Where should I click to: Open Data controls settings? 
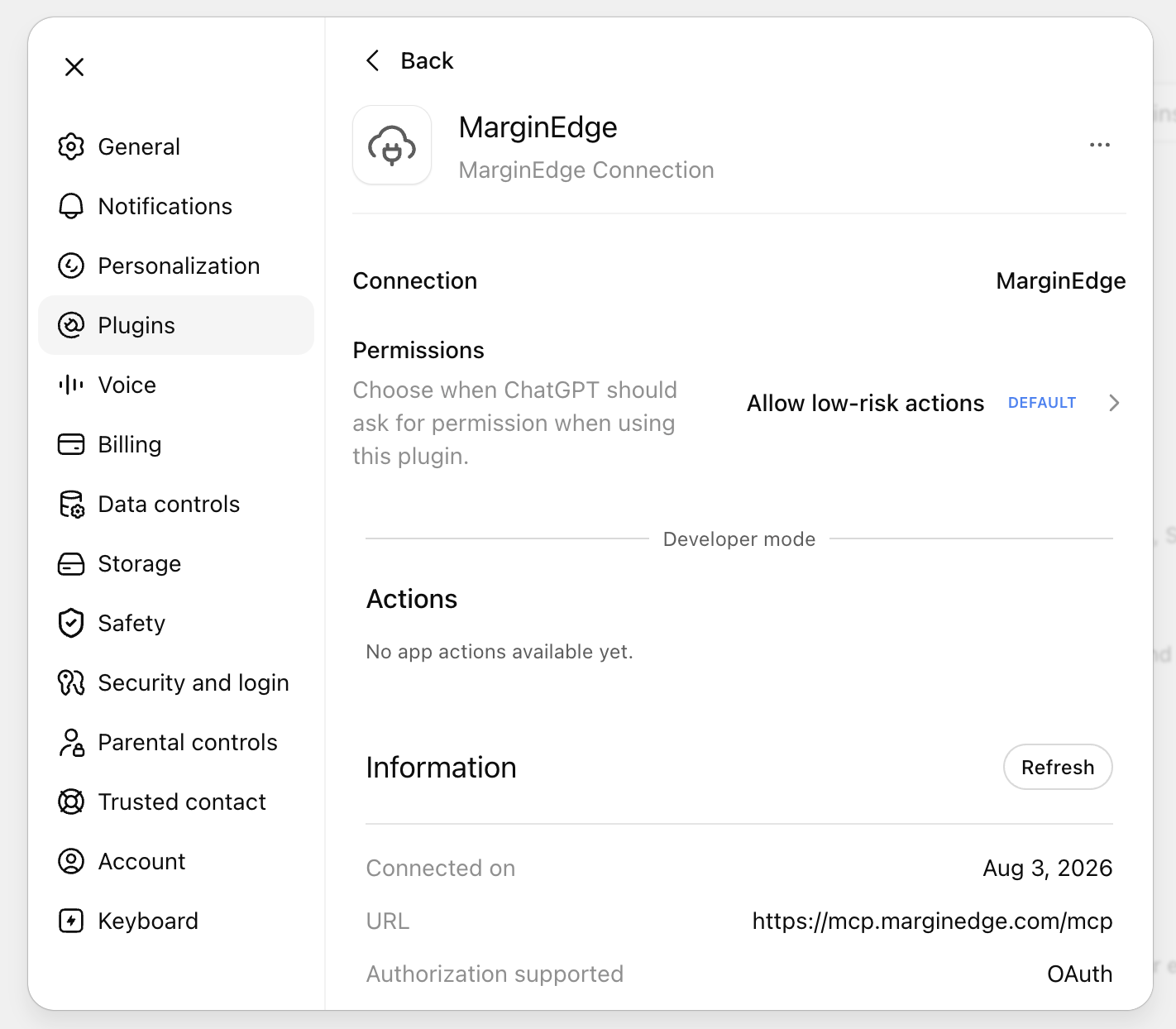coord(176,504)
